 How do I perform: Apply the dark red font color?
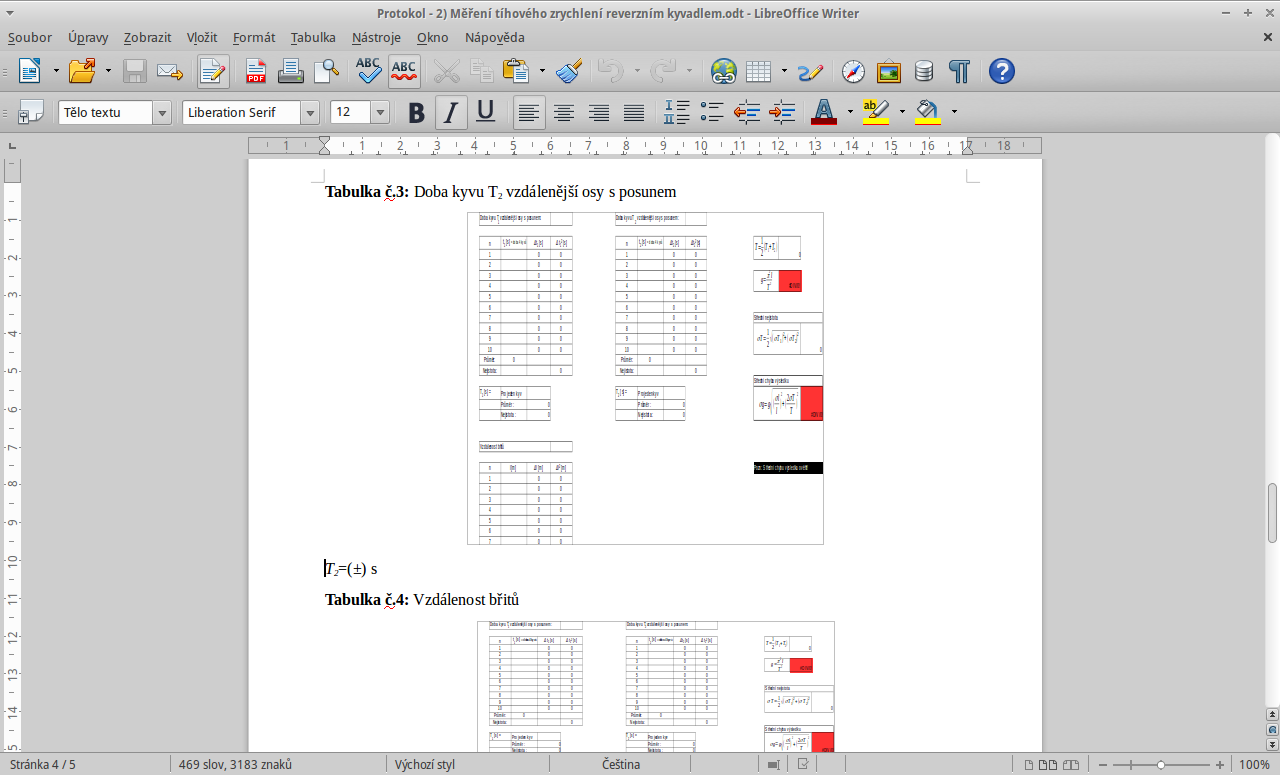(824, 112)
